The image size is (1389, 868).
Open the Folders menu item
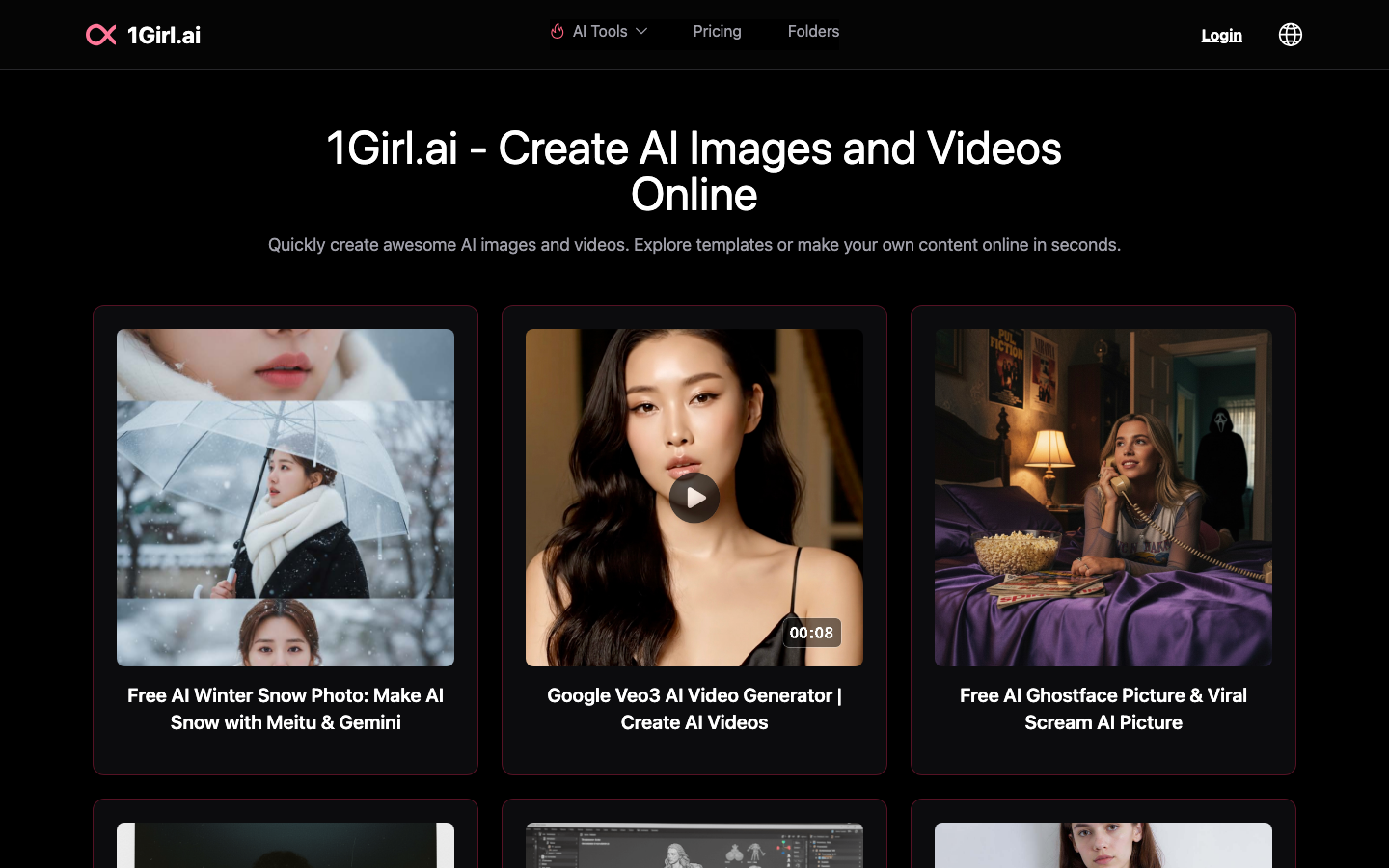(x=813, y=31)
